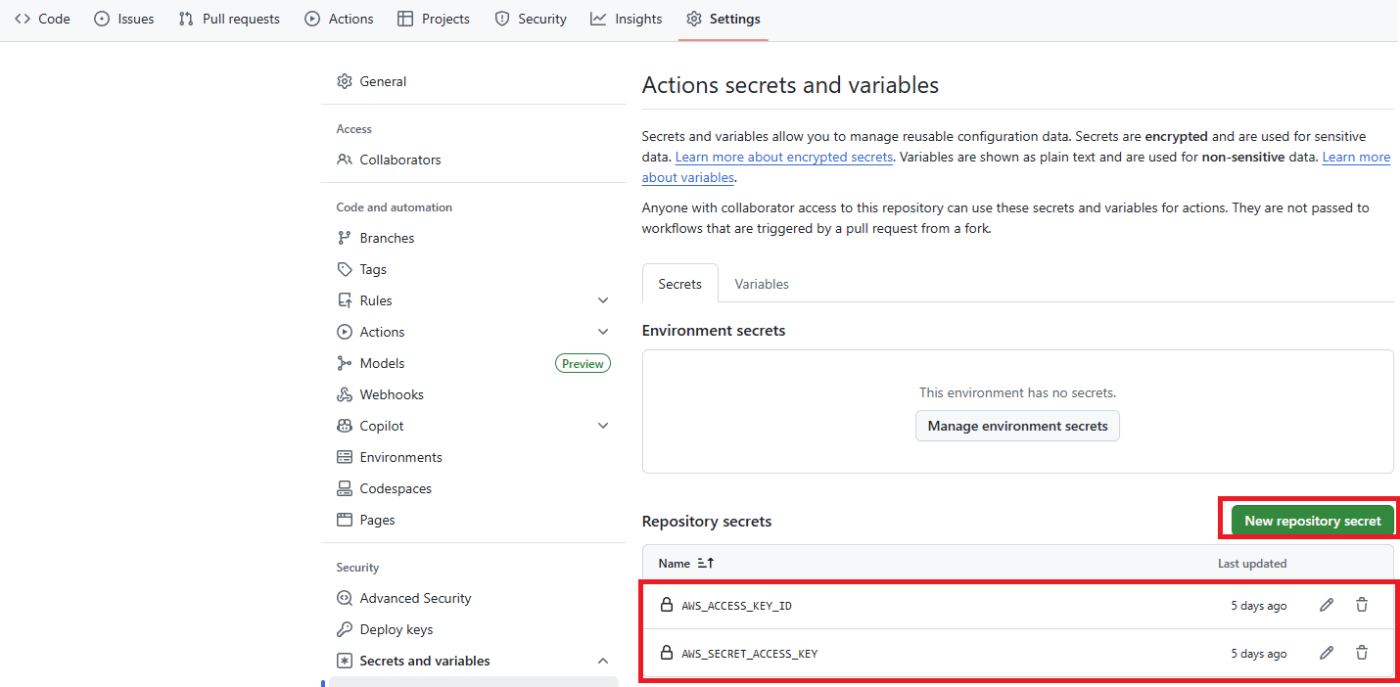Image resolution: width=1400 pixels, height=687 pixels.
Task: Click the trash icon for AWS_ACCESS_KEY_ID
Action: pyautogui.click(x=1361, y=605)
